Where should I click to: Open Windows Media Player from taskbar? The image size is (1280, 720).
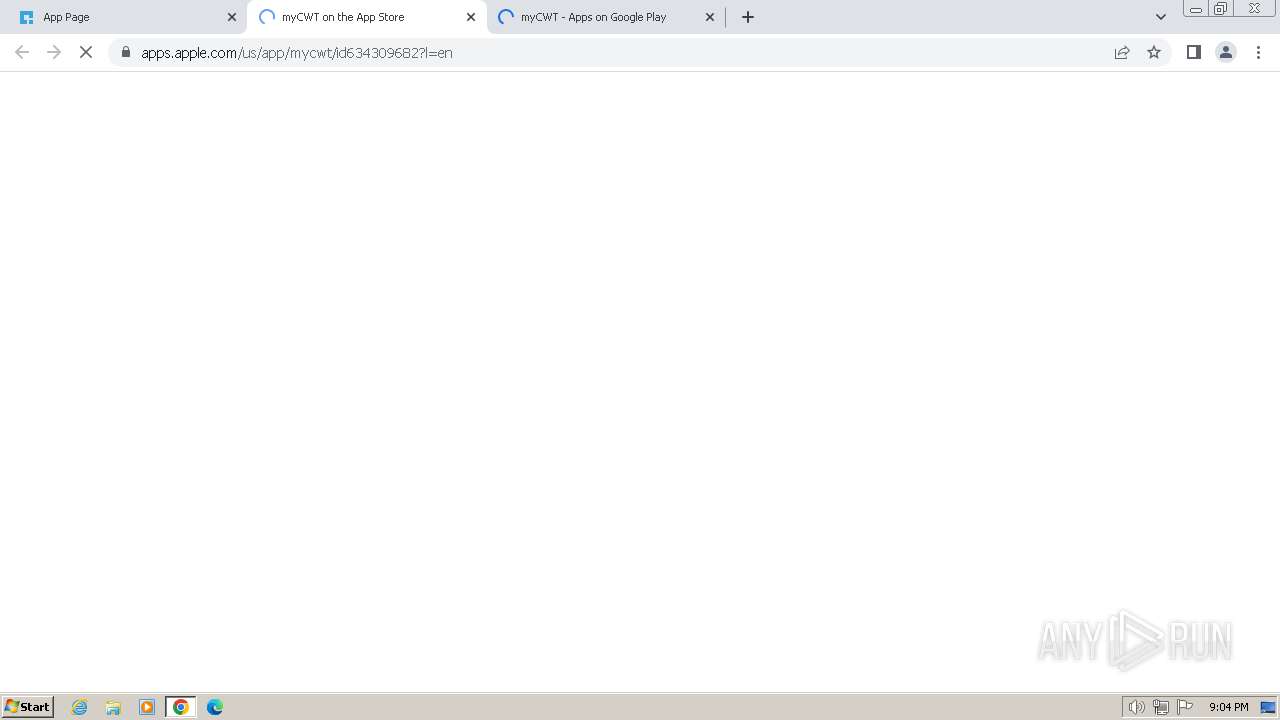147,707
